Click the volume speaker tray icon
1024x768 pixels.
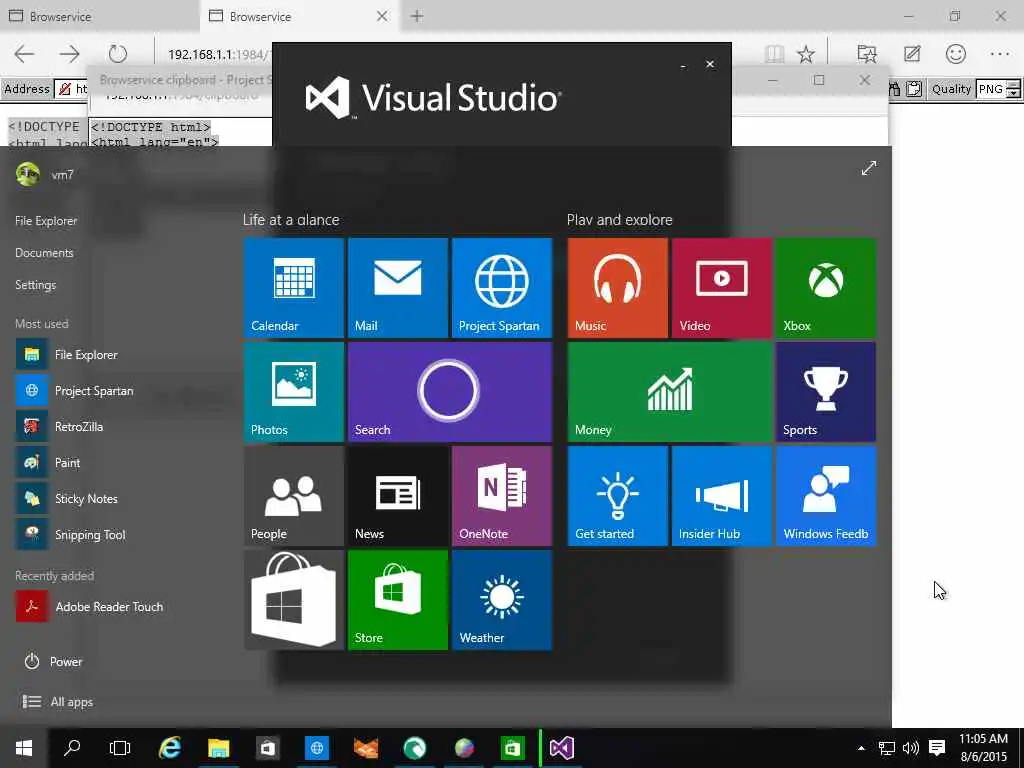(910, 748)
